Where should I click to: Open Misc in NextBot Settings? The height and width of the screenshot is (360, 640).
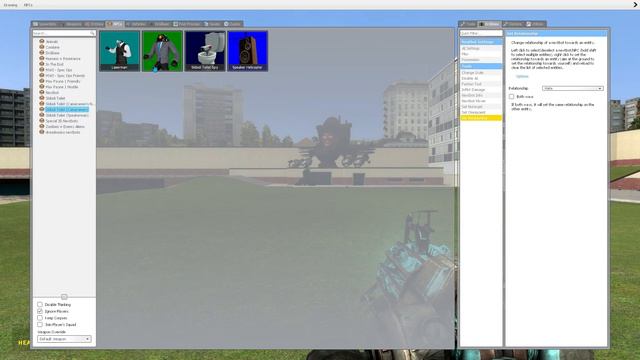(481, 54)
